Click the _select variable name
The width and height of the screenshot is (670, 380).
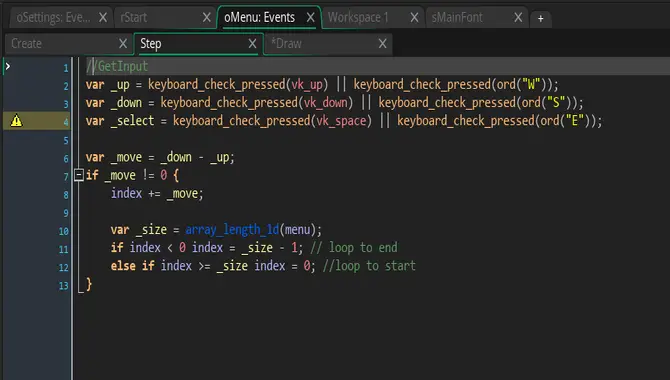point(132,121)
